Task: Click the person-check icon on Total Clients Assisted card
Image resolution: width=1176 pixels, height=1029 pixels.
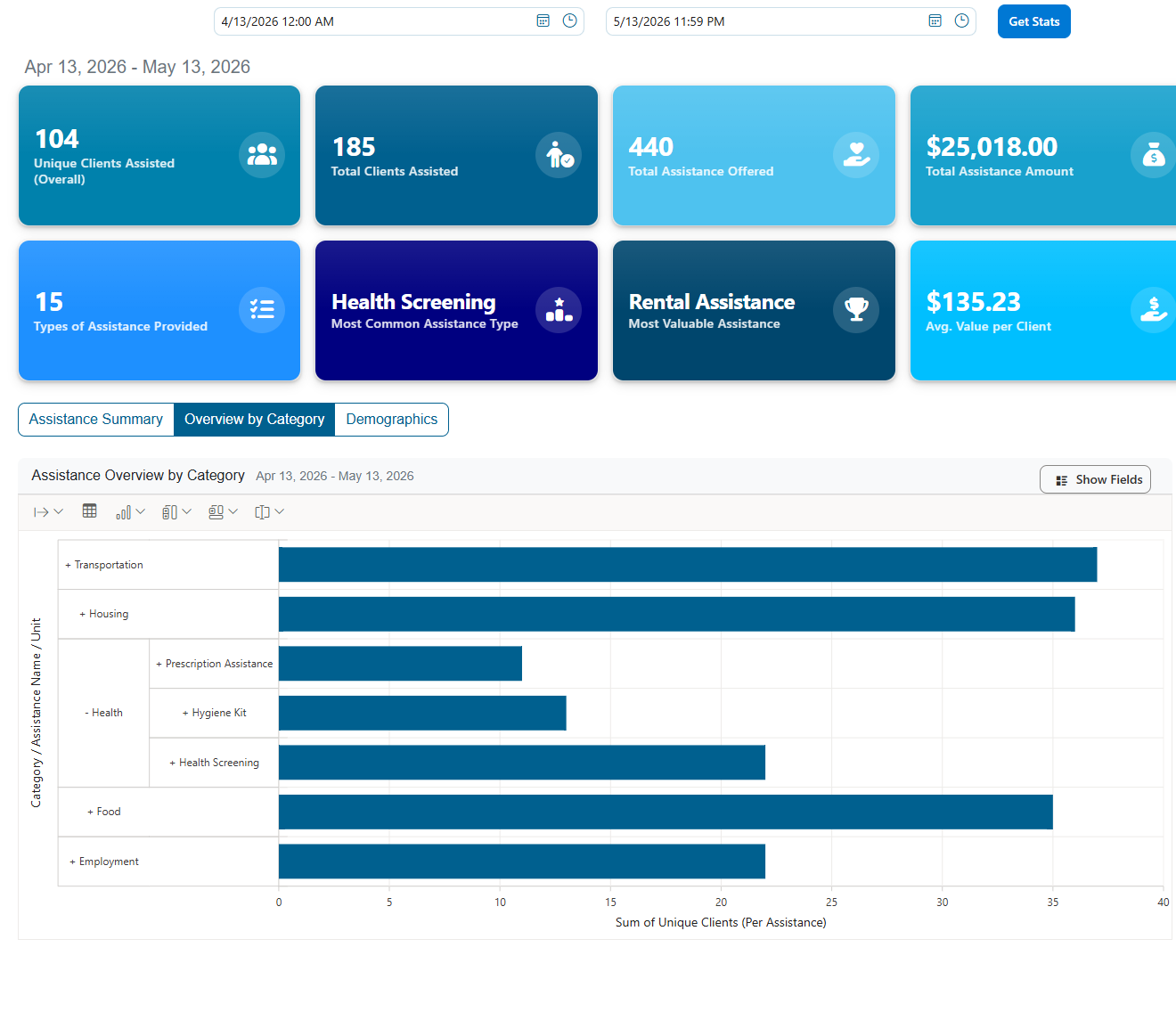Action: click(x=559, y=155)
